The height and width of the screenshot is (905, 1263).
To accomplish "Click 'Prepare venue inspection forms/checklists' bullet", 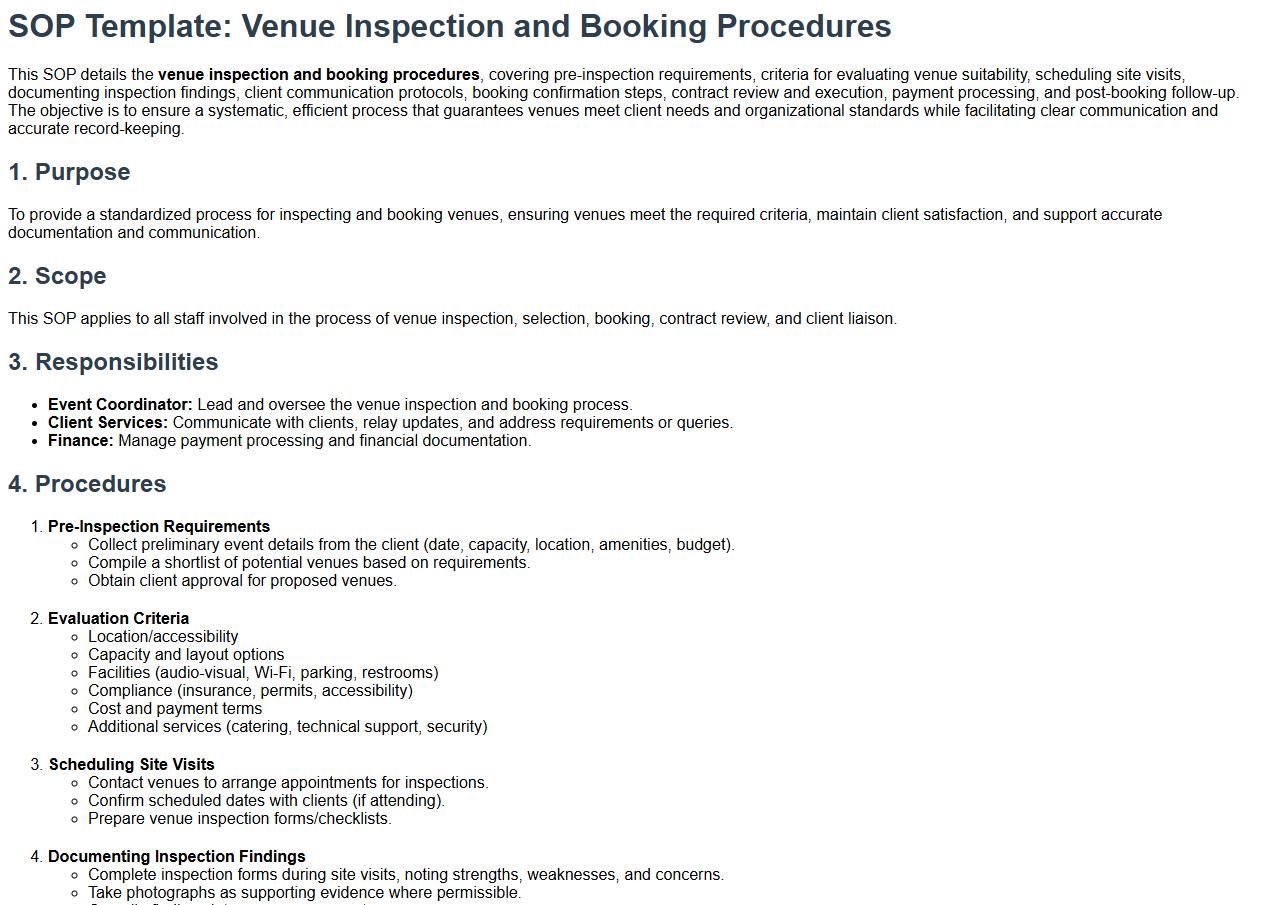I will [x=240, y=819].
